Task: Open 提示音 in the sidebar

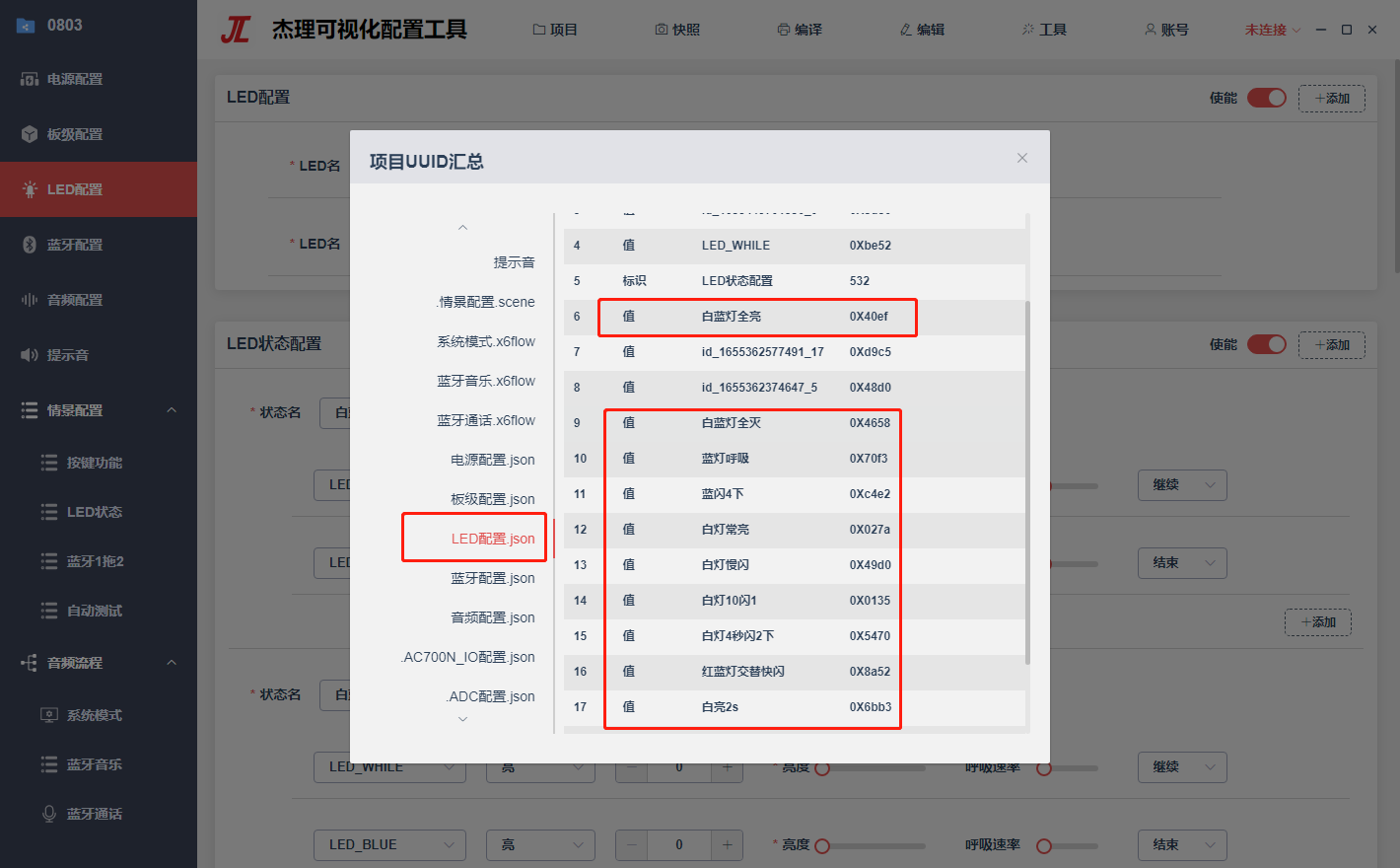Action: click(x=99, y=355)
